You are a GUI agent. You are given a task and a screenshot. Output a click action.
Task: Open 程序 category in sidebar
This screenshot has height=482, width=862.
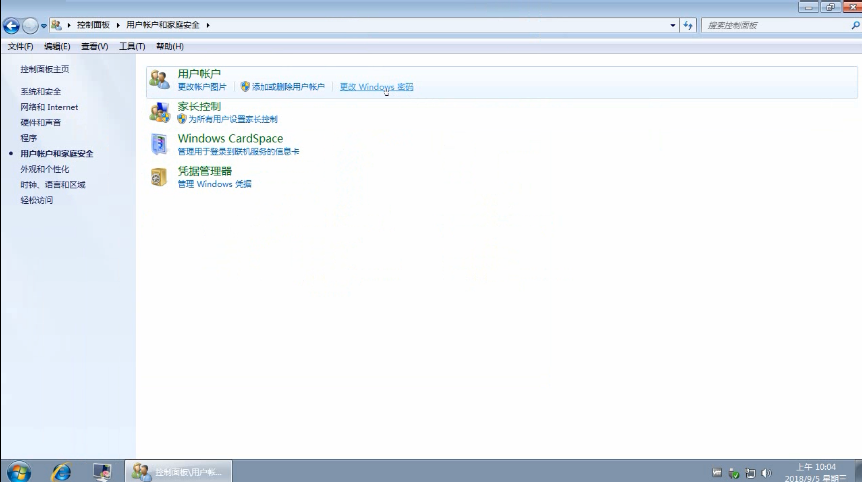pyautogui.click(x=29, y=138)
